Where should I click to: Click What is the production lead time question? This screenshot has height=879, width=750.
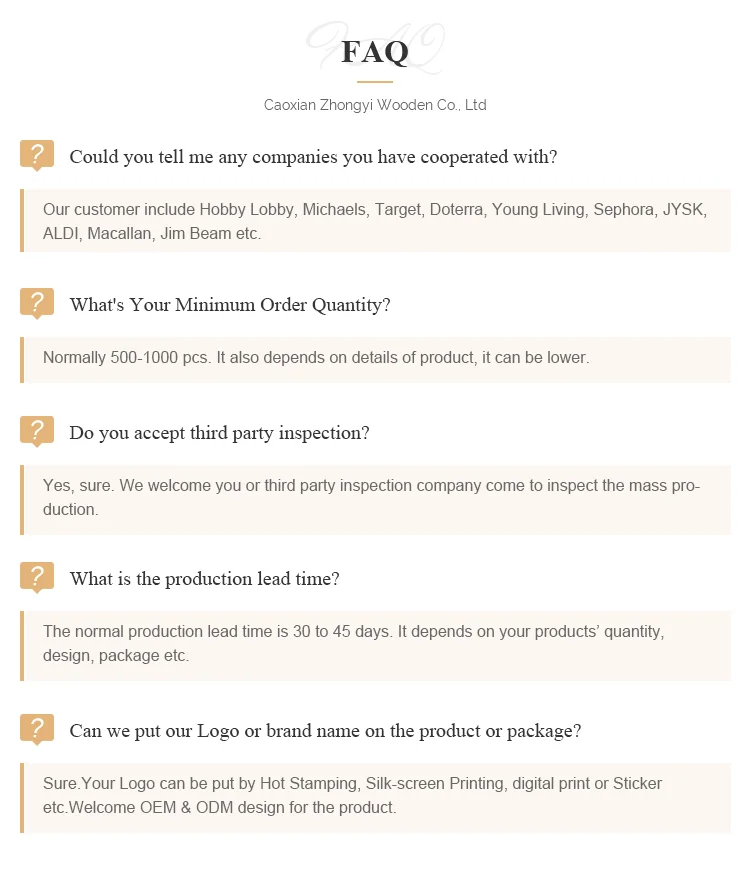point(204,579)
